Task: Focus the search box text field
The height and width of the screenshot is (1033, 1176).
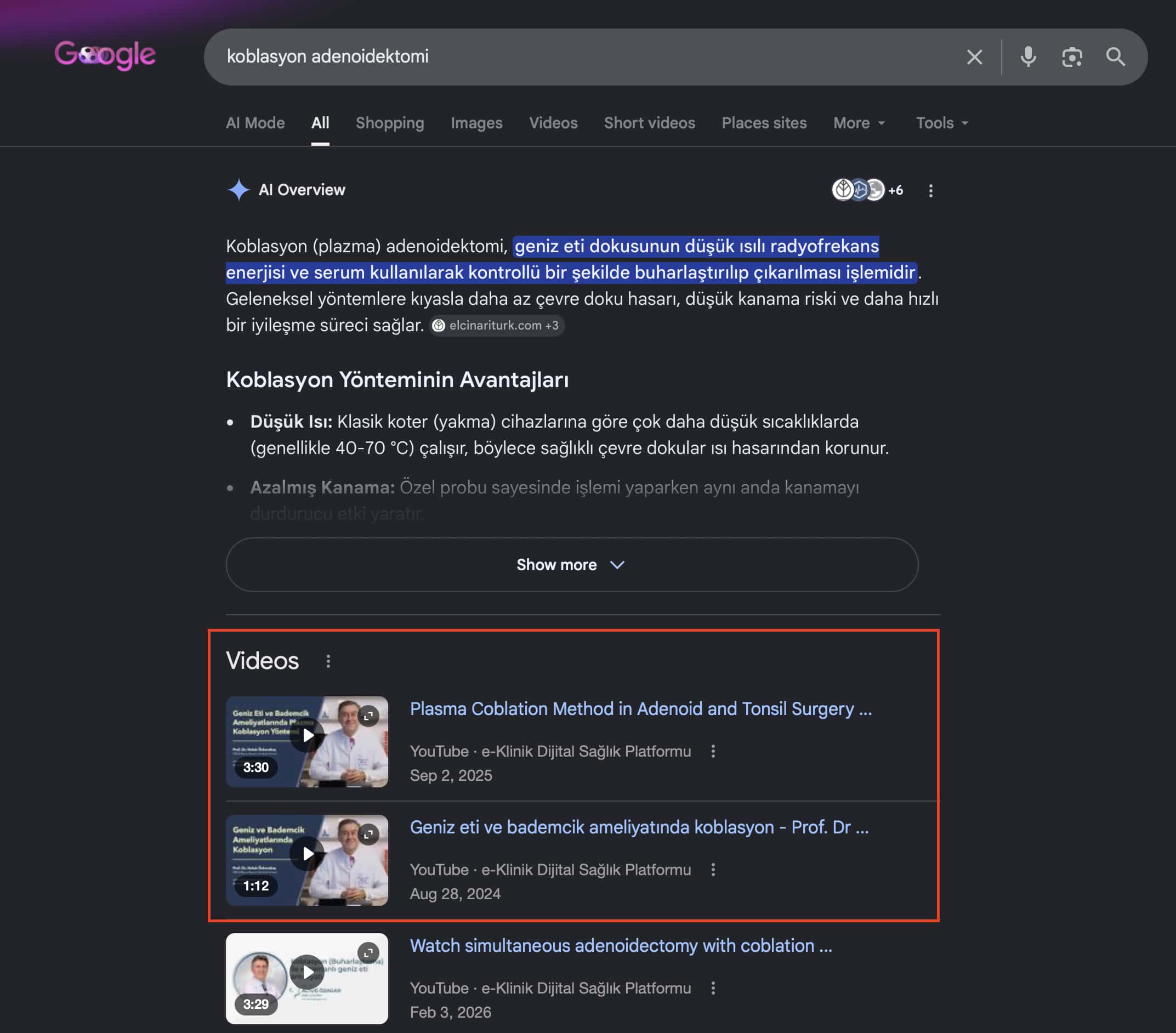Action: (x=587, y=57)
